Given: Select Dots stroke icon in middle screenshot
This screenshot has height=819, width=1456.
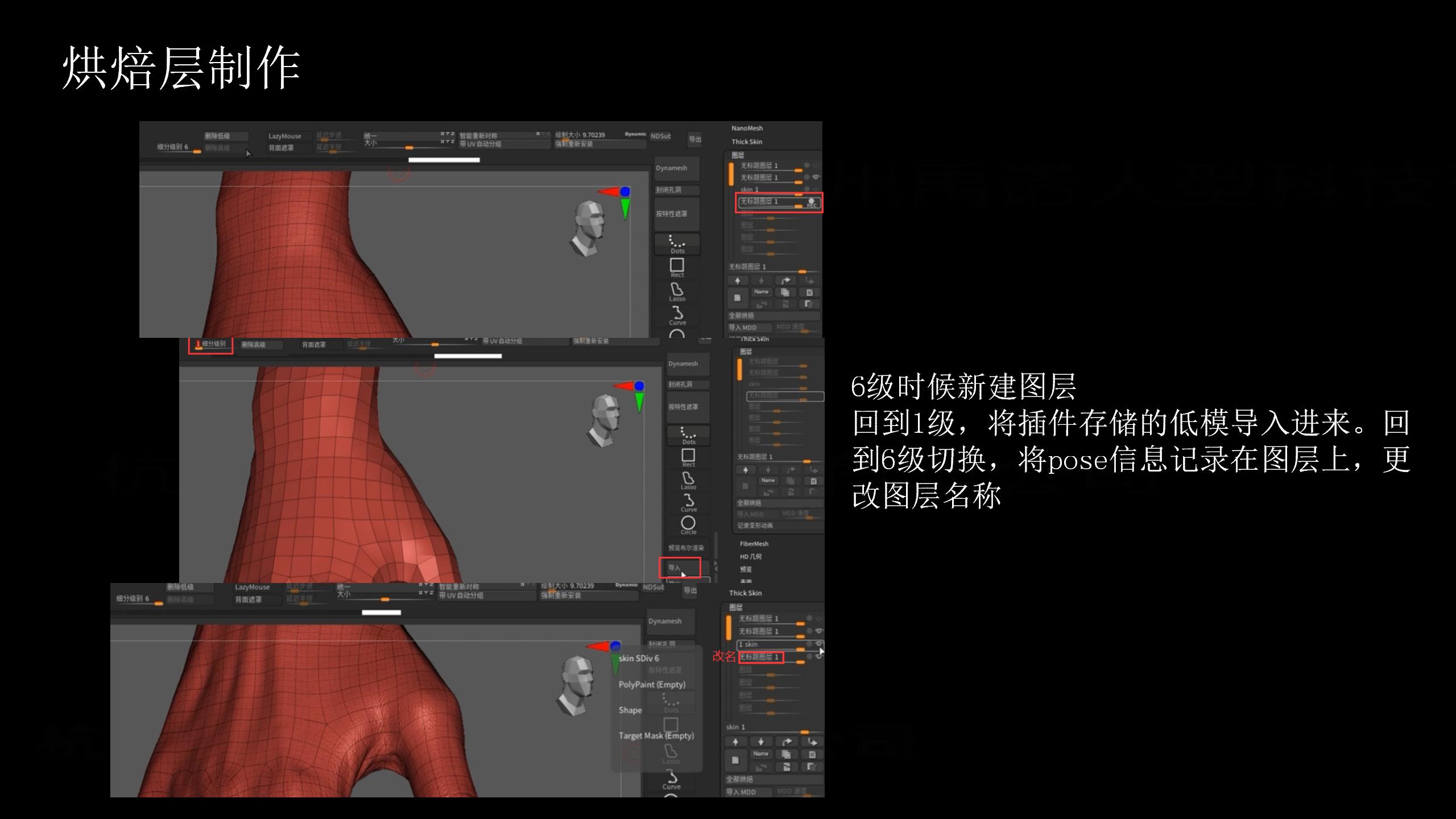Looking at the screenshot, I should 688,435.
